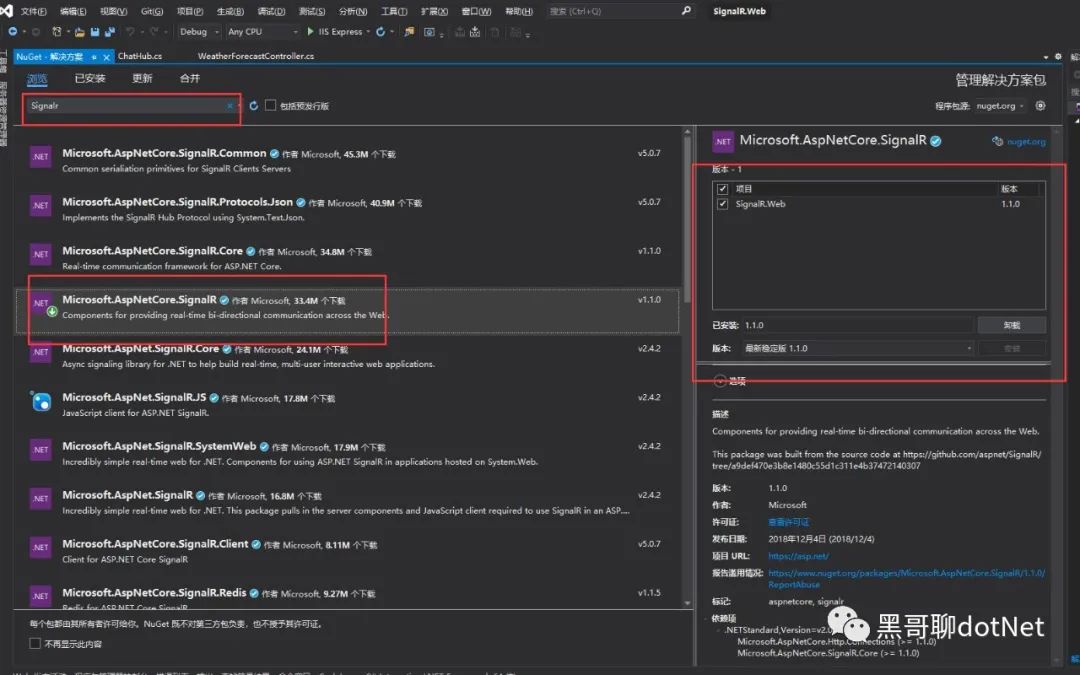Click the save all files icon
Screen dimensions: 1080x675
(x=110, y=32)
